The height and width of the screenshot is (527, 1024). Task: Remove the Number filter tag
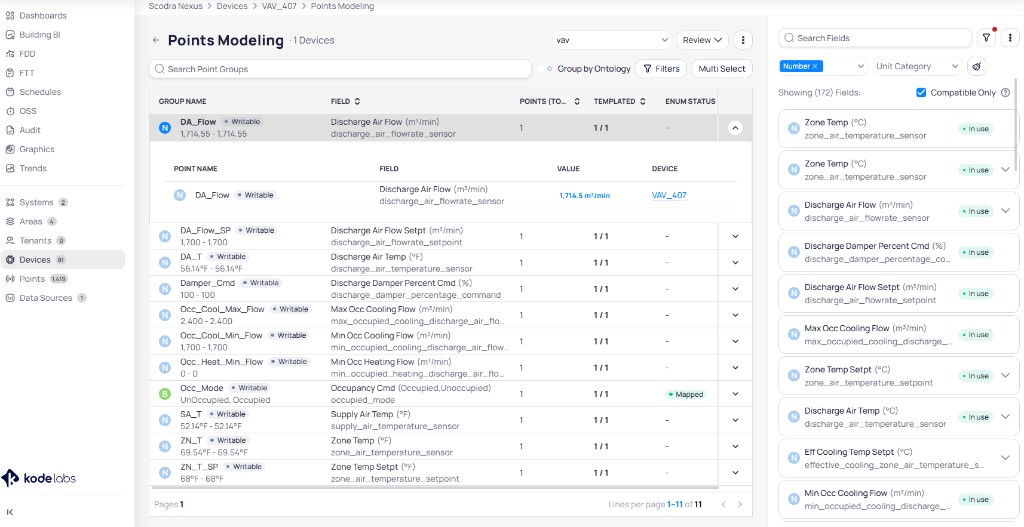click(x=815, y=66)
